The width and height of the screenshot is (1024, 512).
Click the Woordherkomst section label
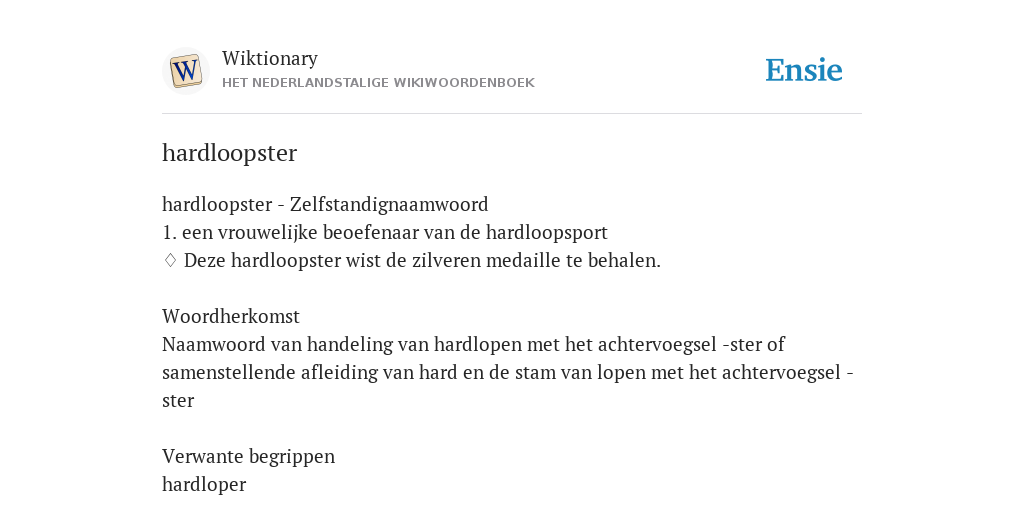click(231, 316)
